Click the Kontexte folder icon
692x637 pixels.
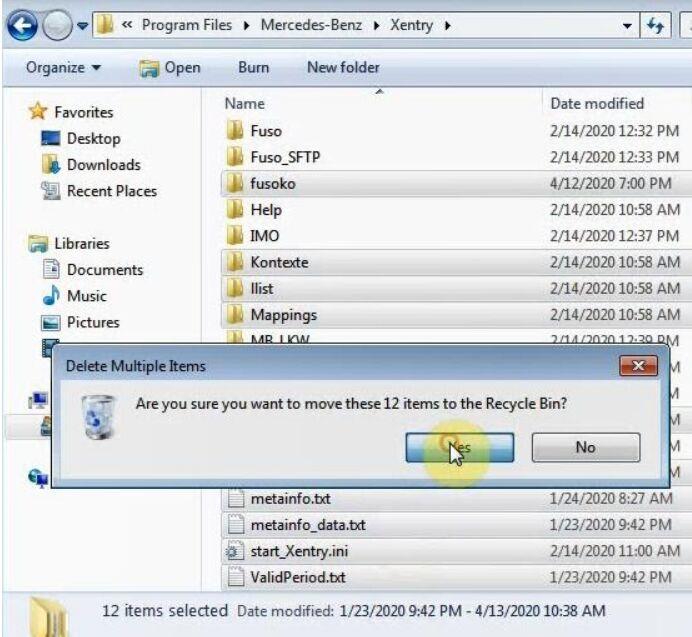tap(234, 262)
